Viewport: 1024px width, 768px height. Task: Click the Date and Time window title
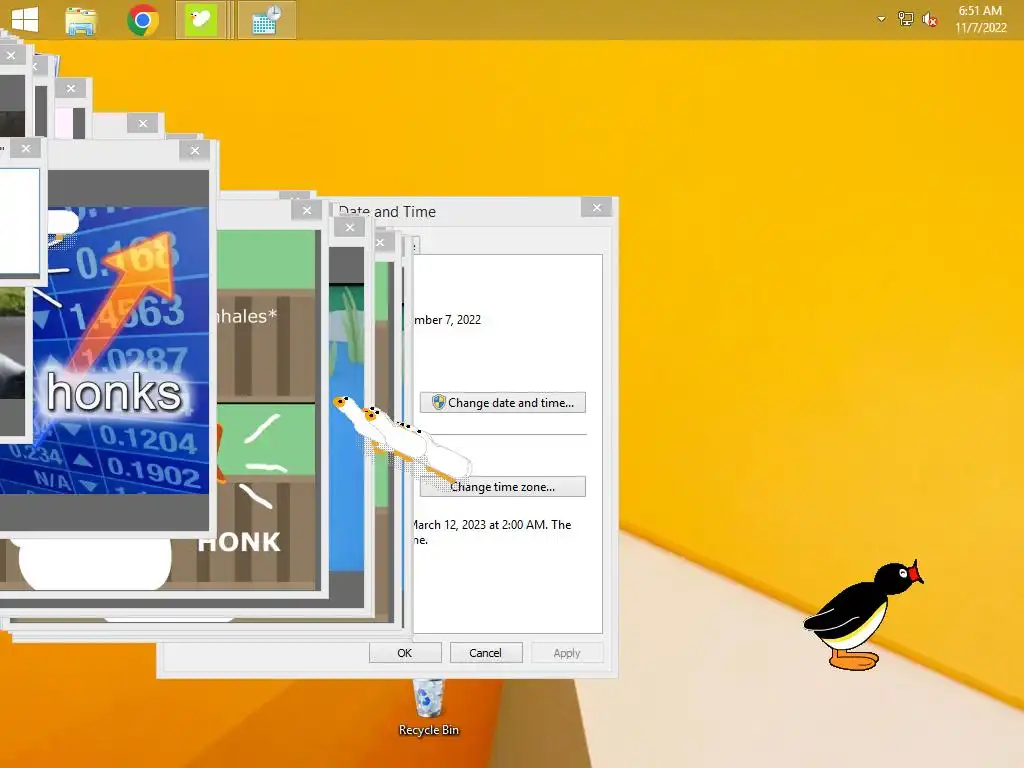click(x=387, y=212)
